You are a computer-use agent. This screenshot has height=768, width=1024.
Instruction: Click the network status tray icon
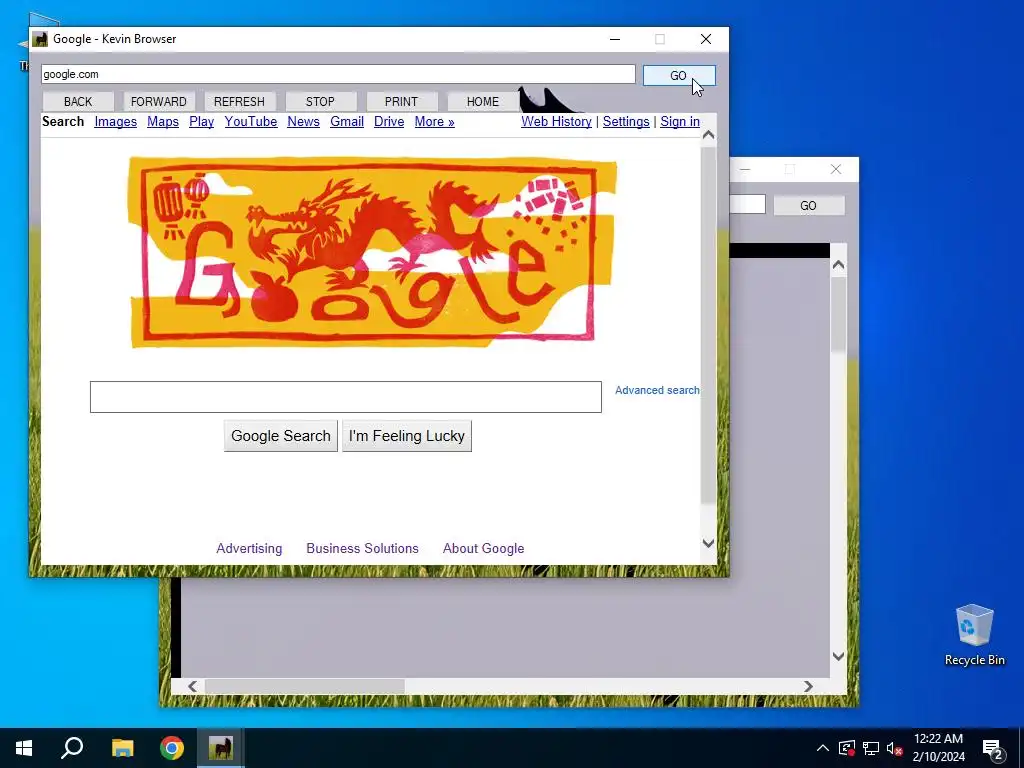click(x=871, y=748)
